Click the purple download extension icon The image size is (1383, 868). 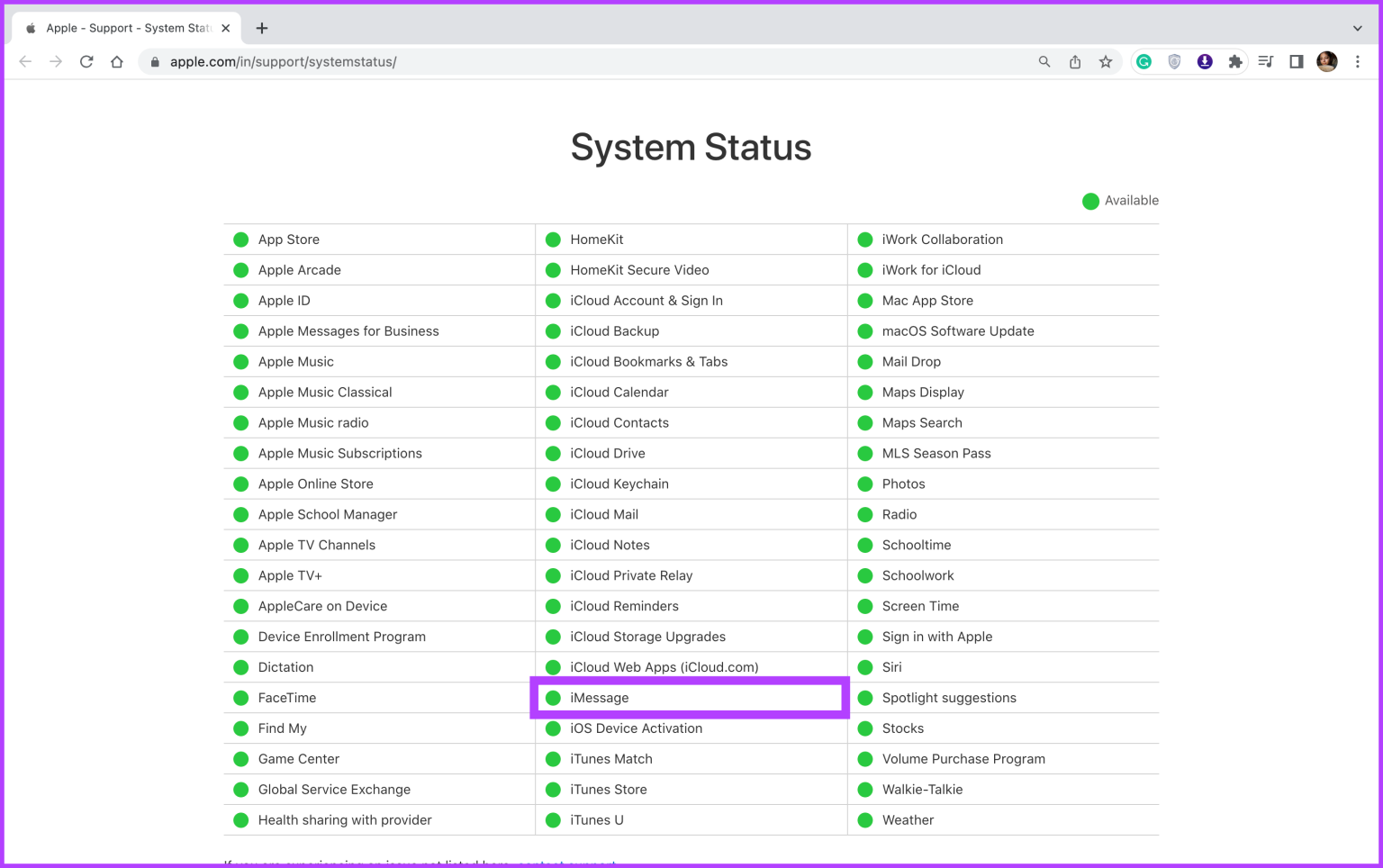pos(1205,62)
